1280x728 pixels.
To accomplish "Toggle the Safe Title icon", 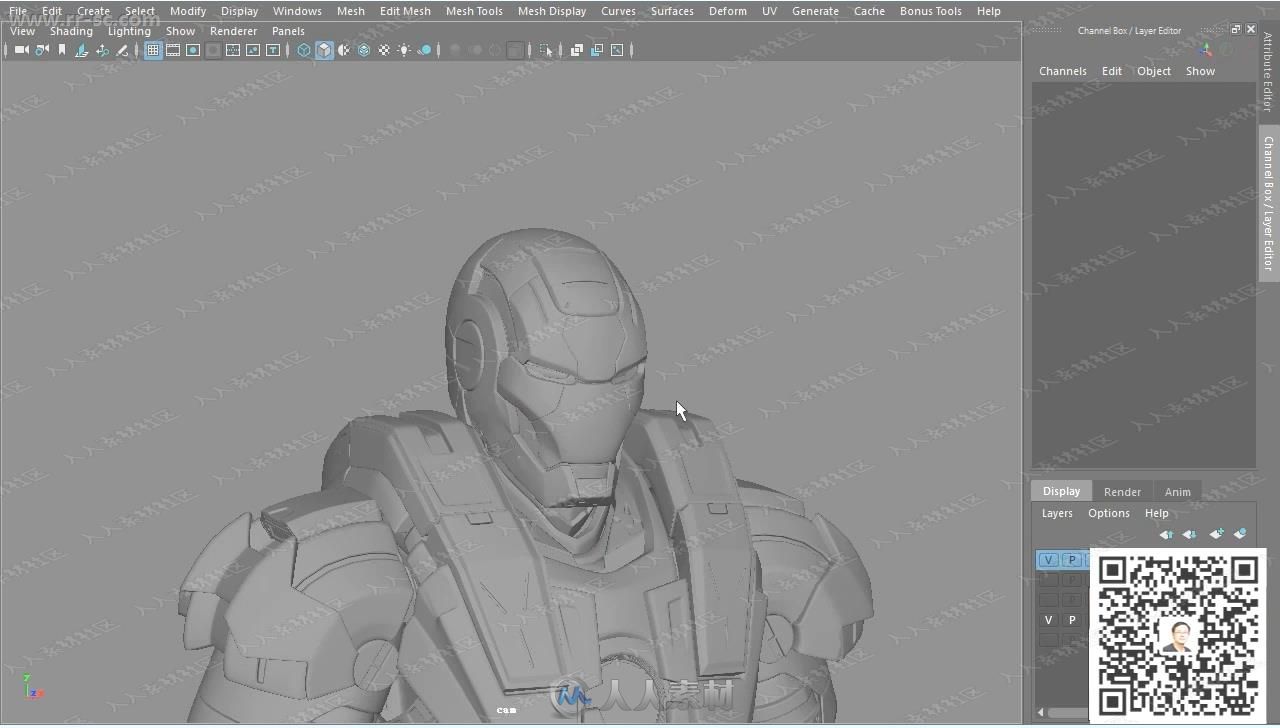I will (x=273, y=50).
